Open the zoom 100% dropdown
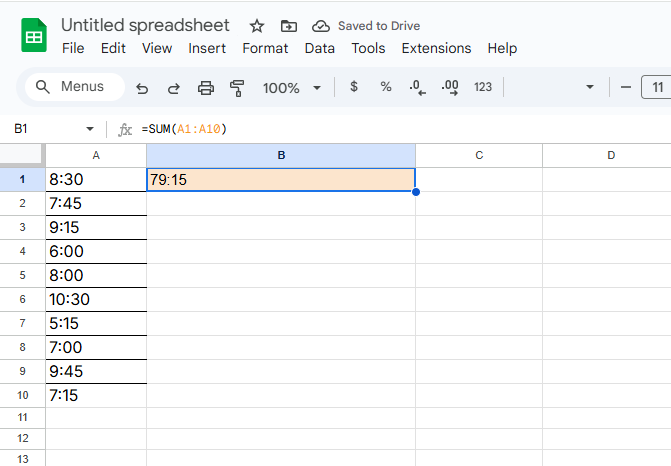Image resolution: width=671 pixels, height=466 pixels. (x=291, y=88)
